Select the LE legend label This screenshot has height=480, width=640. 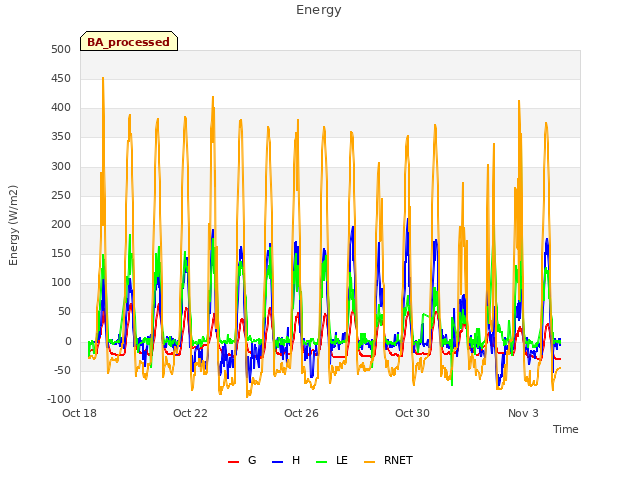[342, 460]
